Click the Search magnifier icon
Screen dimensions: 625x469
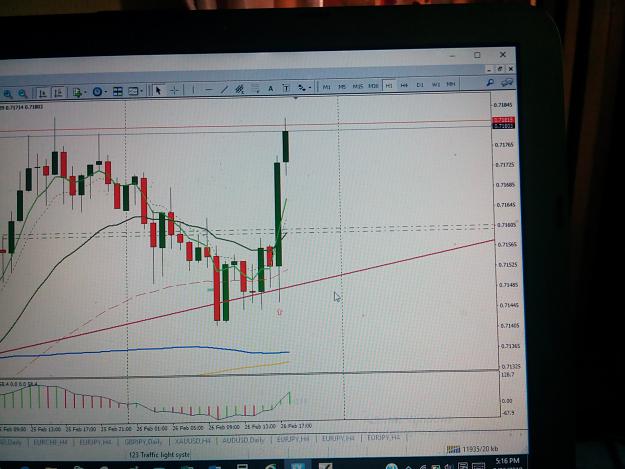pyautogui.click(x=490, y=82)
